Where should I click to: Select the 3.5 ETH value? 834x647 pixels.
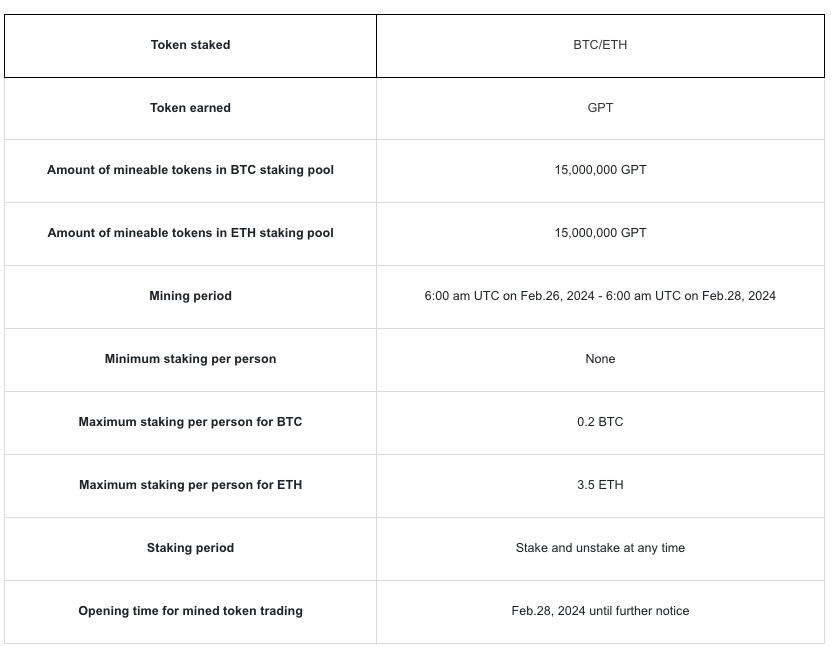click(x=600, y=485)
